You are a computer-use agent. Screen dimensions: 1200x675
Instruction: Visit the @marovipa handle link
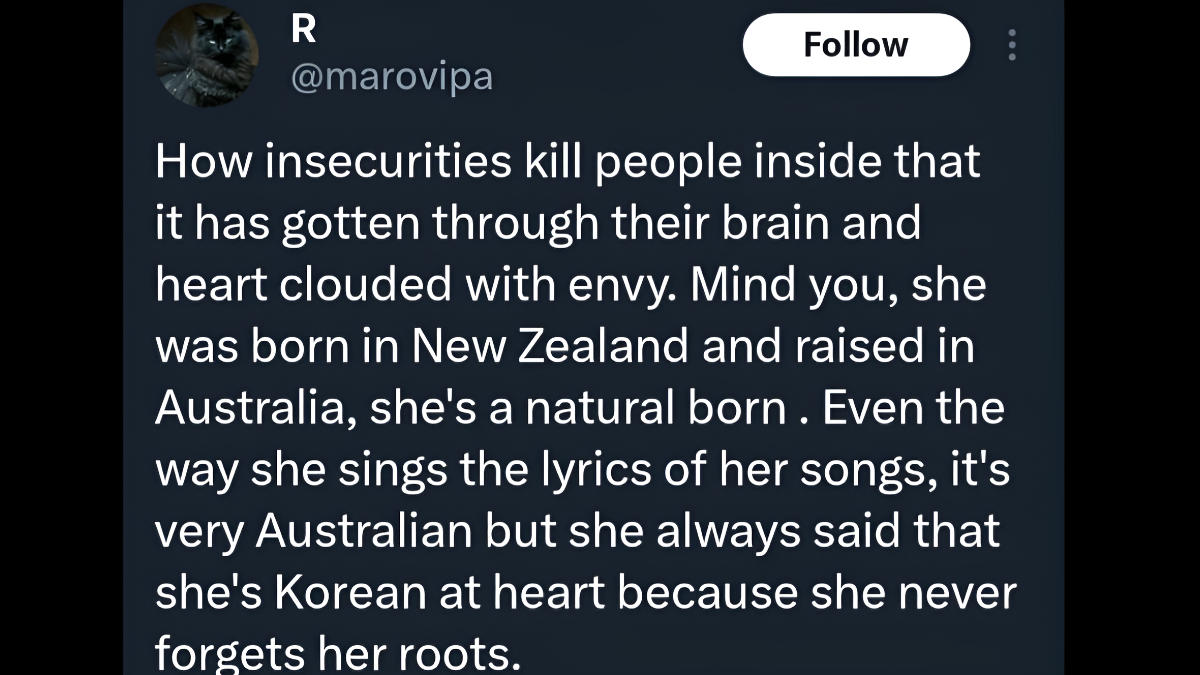(391, 77)
